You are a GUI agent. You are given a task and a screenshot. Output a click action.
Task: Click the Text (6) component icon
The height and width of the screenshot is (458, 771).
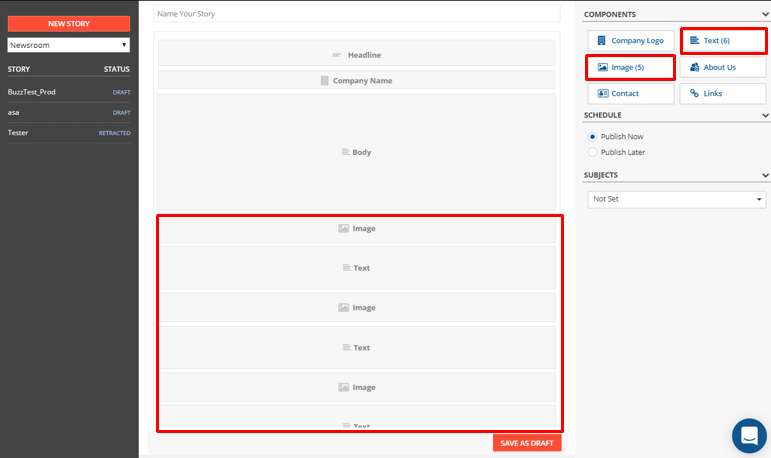694,40
